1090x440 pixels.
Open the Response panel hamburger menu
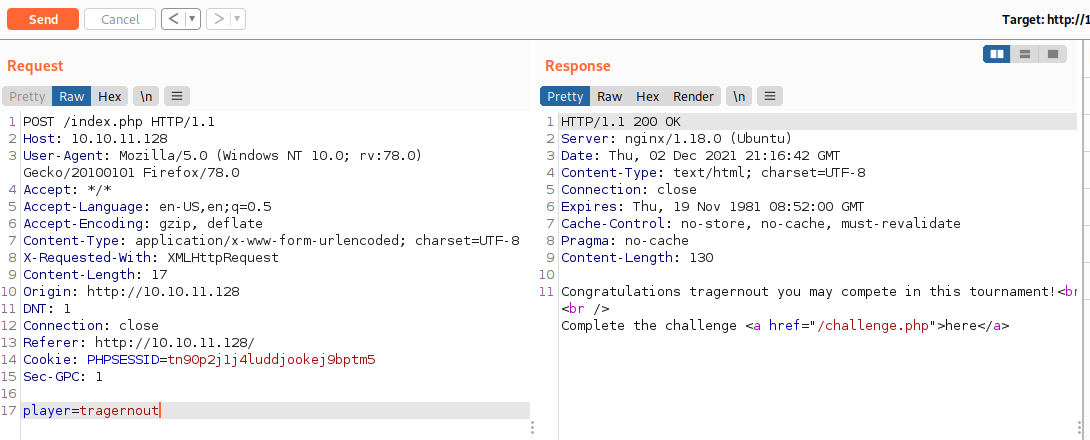[x=770, y=97]
